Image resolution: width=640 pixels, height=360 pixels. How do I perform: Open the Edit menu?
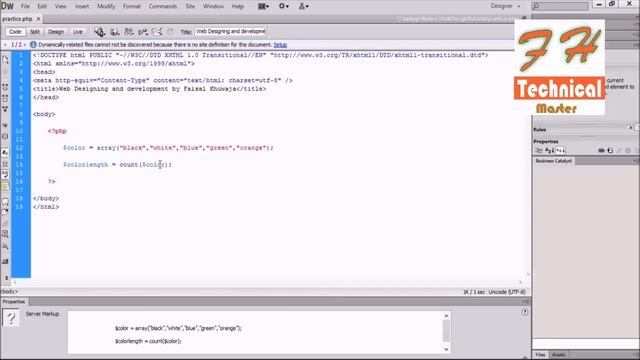click(x=42, y=6)
